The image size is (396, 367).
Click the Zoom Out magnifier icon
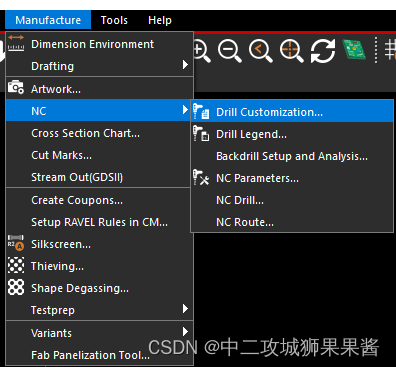click(230, 51)
